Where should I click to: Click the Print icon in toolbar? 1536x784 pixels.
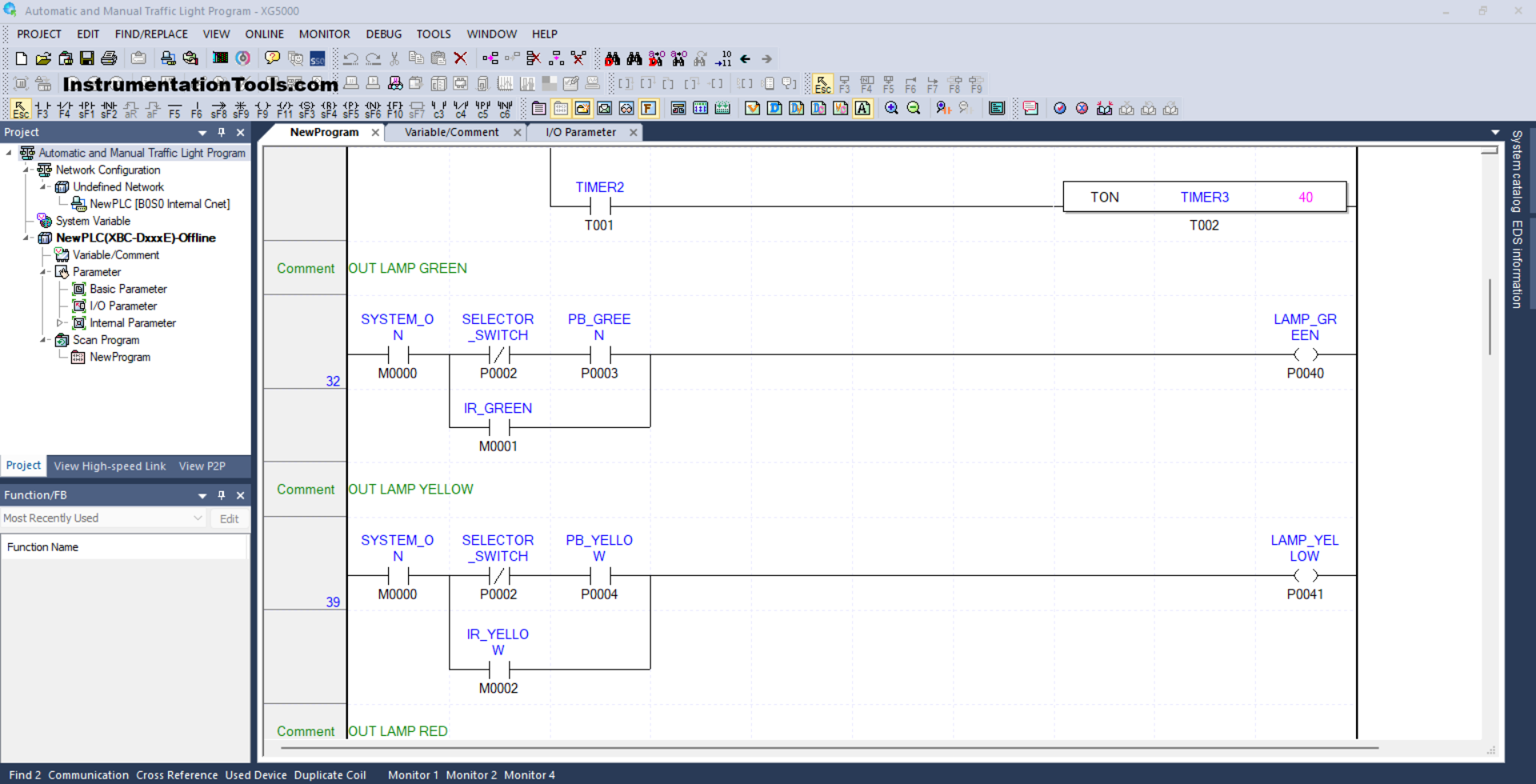tap(110, 58)
